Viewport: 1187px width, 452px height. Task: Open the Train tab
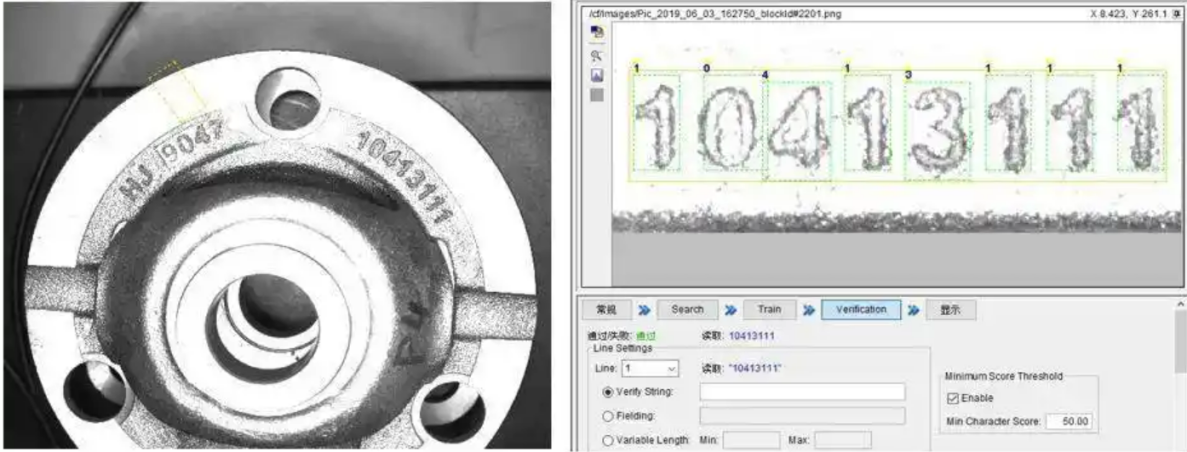coord(769,310)
